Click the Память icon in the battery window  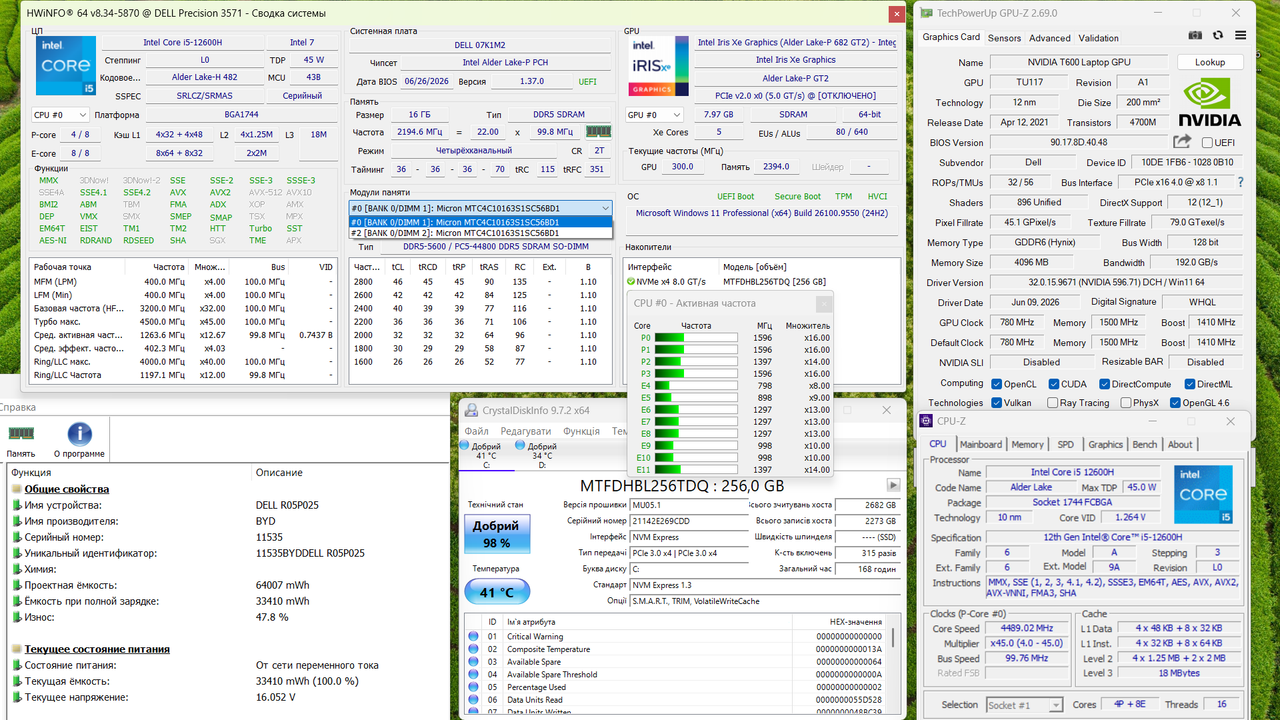point(21,434)
